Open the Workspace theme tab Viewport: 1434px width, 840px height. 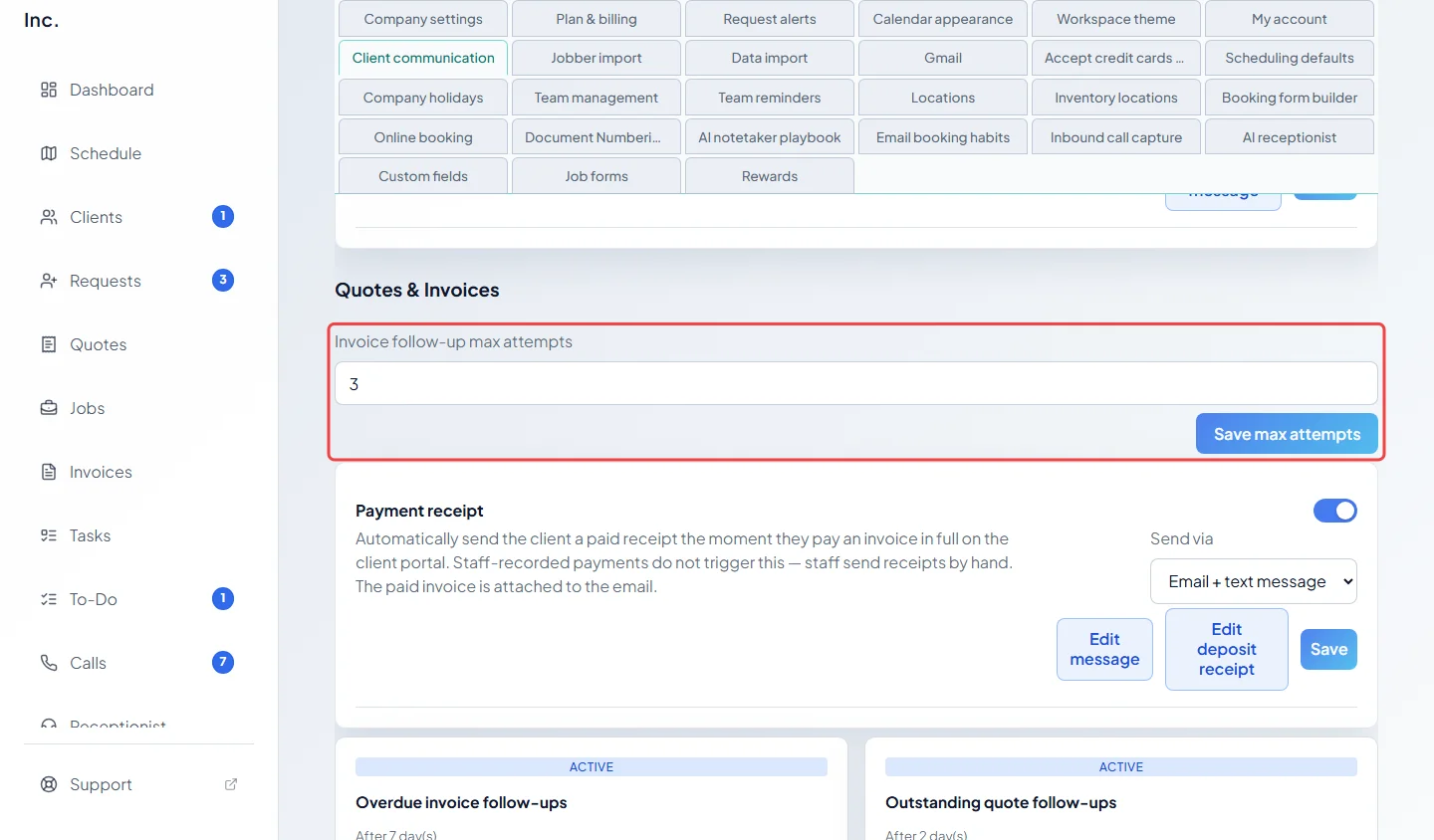pos(1116,19)
